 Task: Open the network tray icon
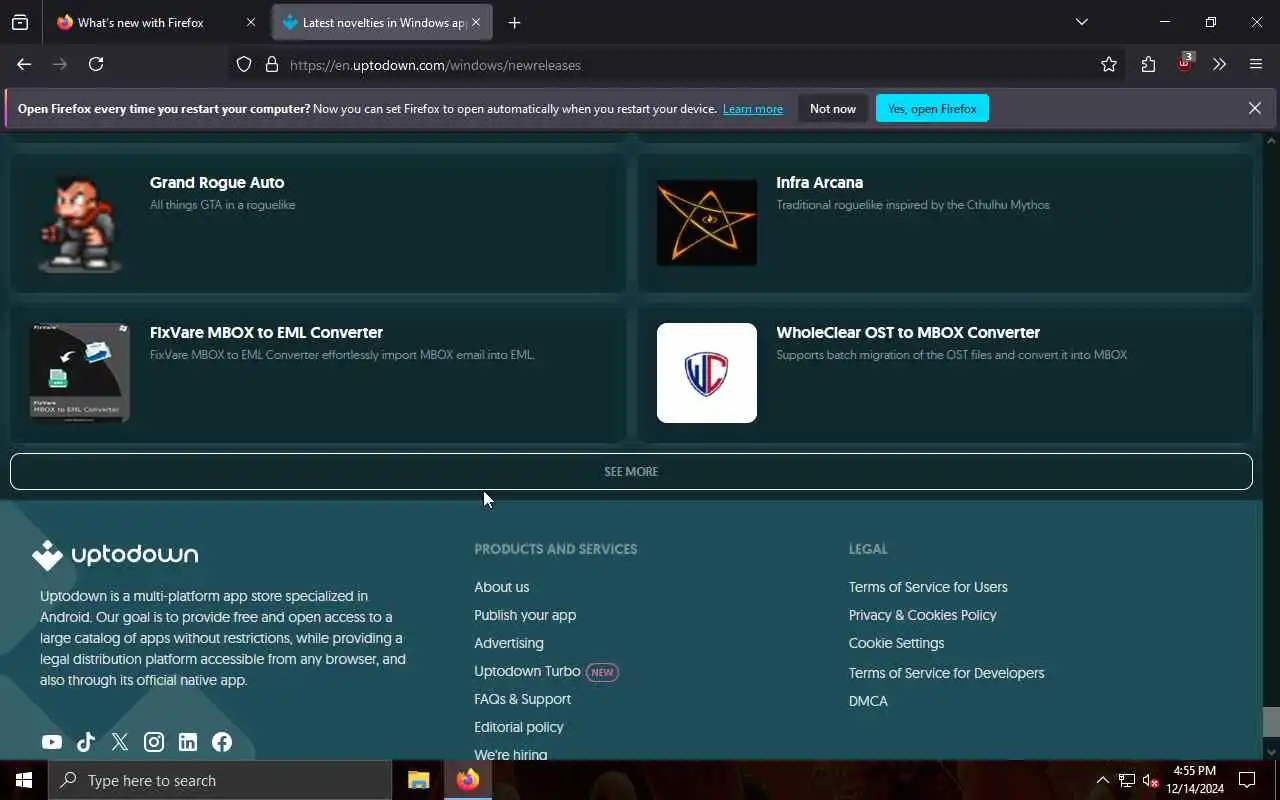[x=1127, y=780]
